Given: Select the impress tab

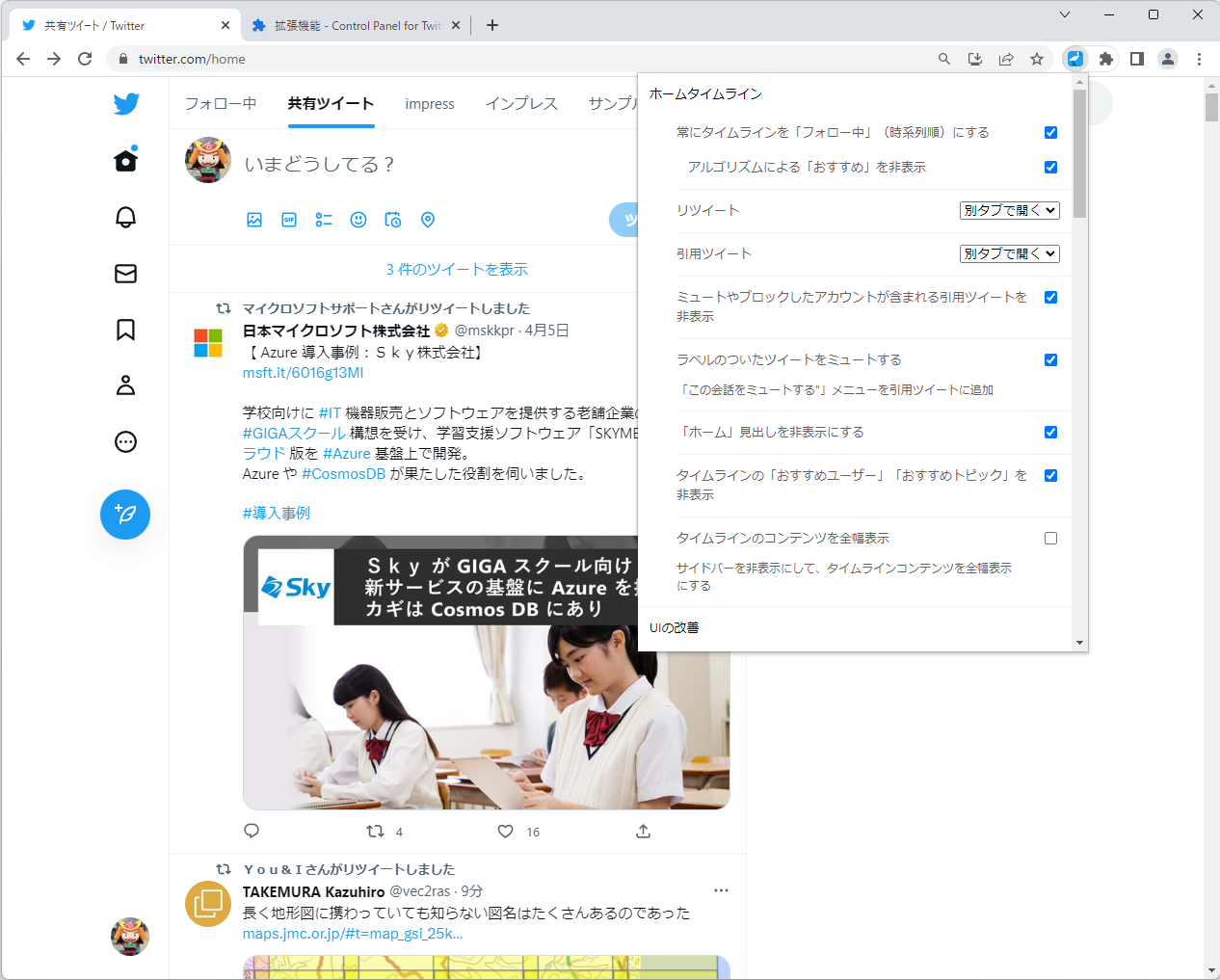Looking at the screenshot, I should [430, 103].
